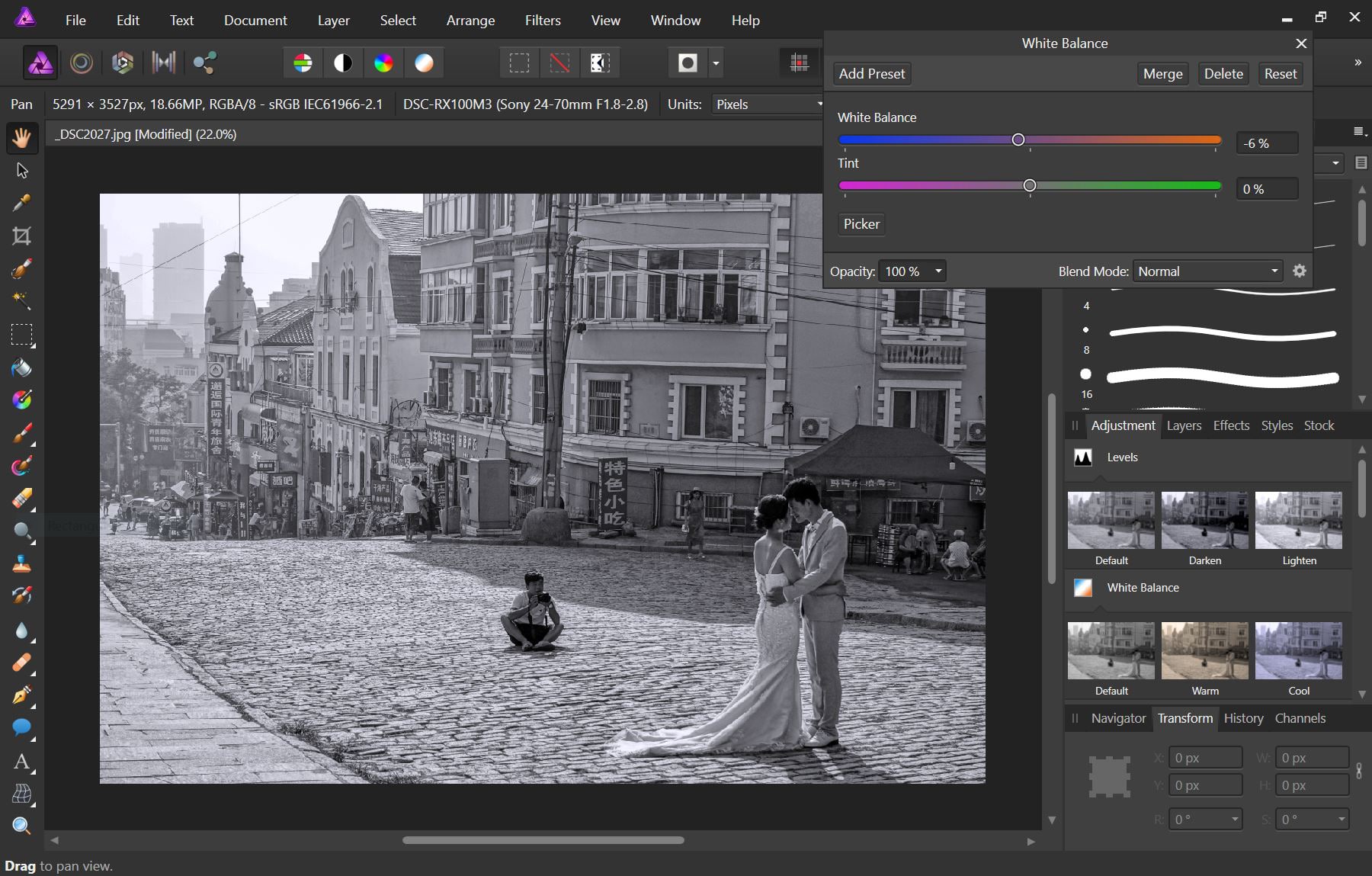Select the Paint Brush tool
This screenshot has height=876, width=1372.
[x=21, y=433]
